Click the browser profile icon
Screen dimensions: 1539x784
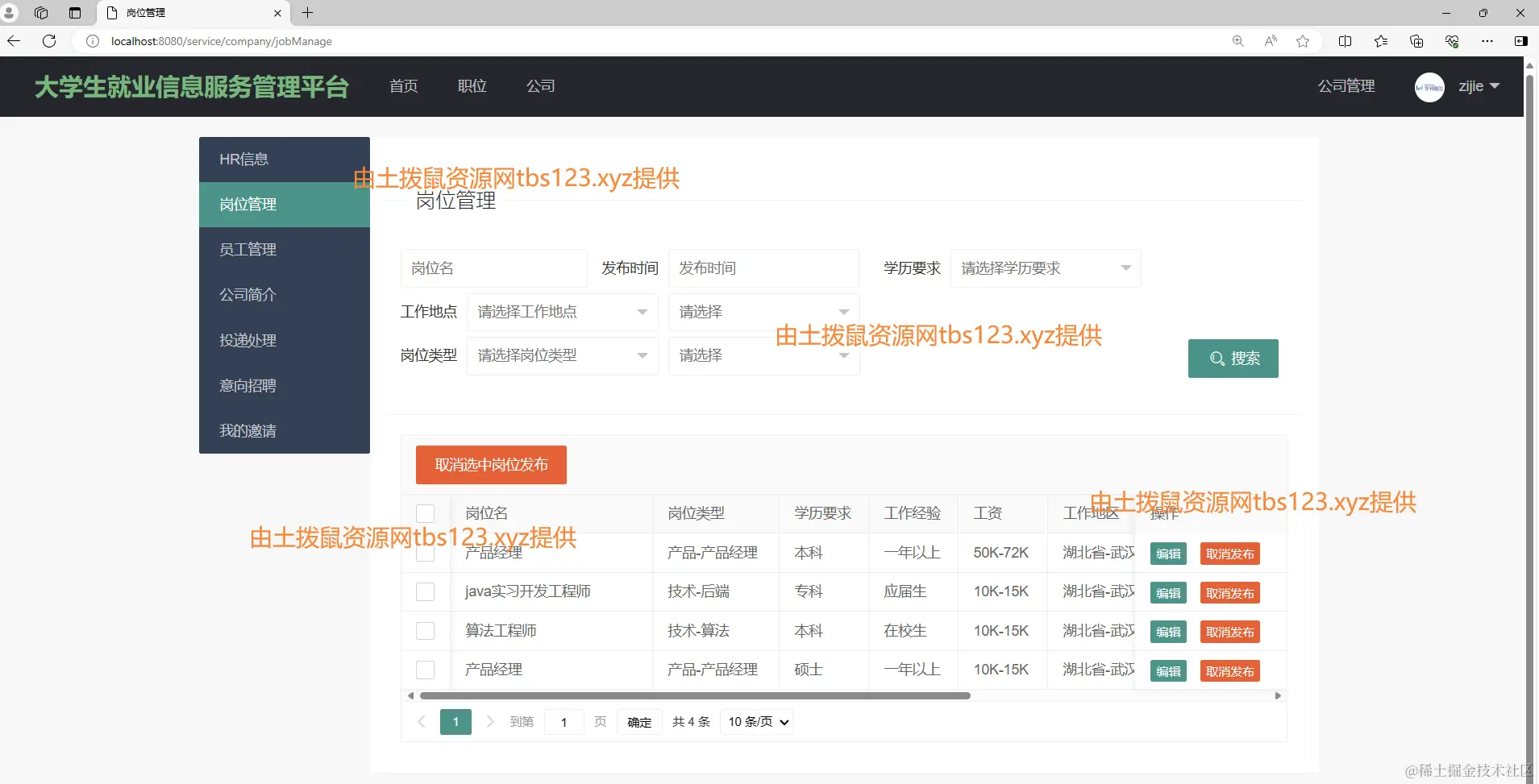pos(9,13)
